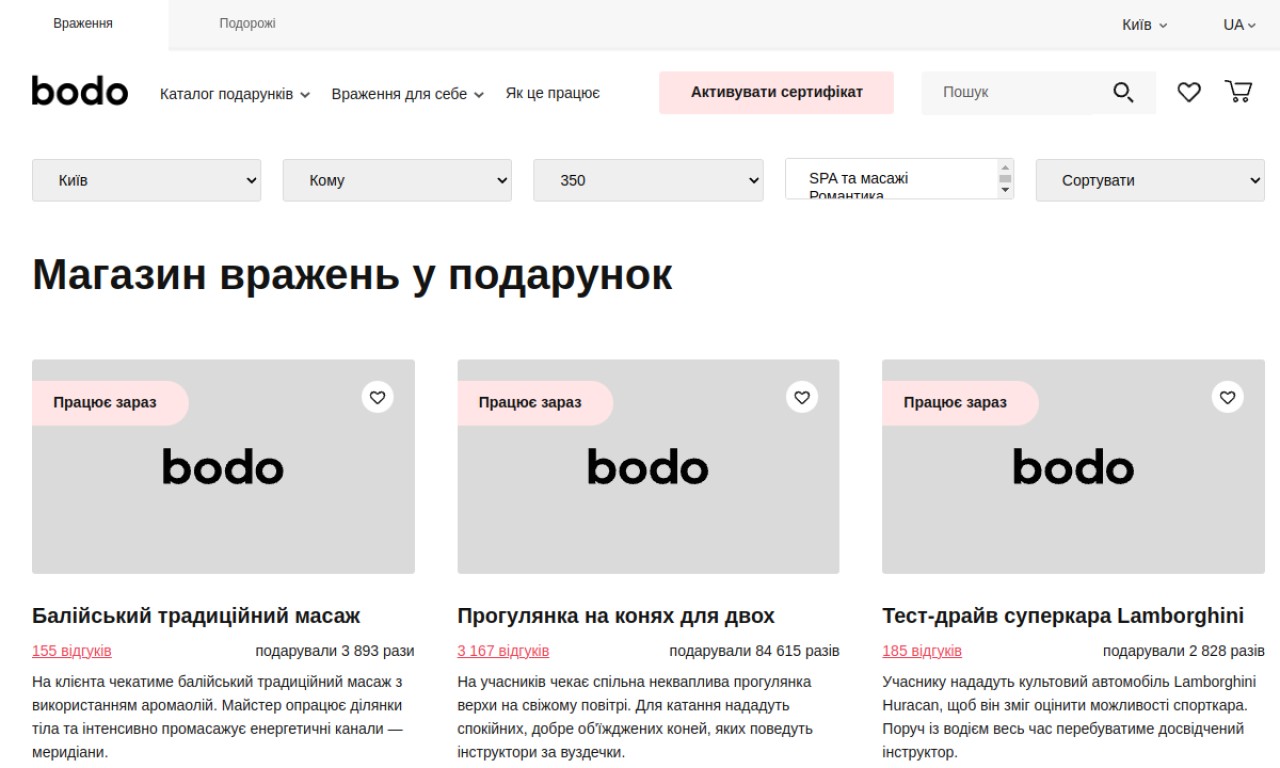Viewport: 1280px width, 768px height.
Task: Open the 350 price filter dropdown
Action: [648, 180]
